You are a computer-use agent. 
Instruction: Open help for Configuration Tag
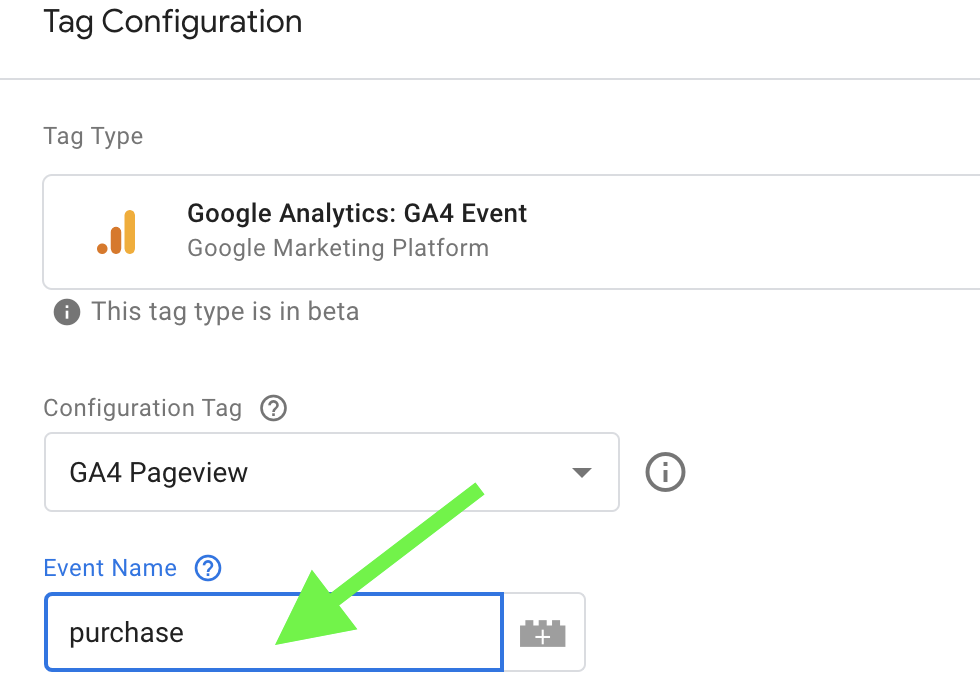(273, 408)
